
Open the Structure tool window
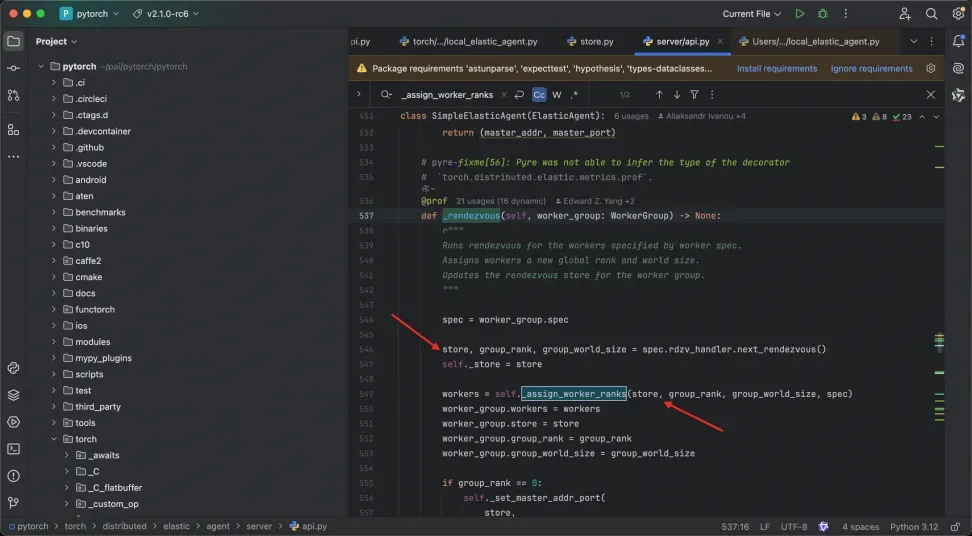(13, 130)
